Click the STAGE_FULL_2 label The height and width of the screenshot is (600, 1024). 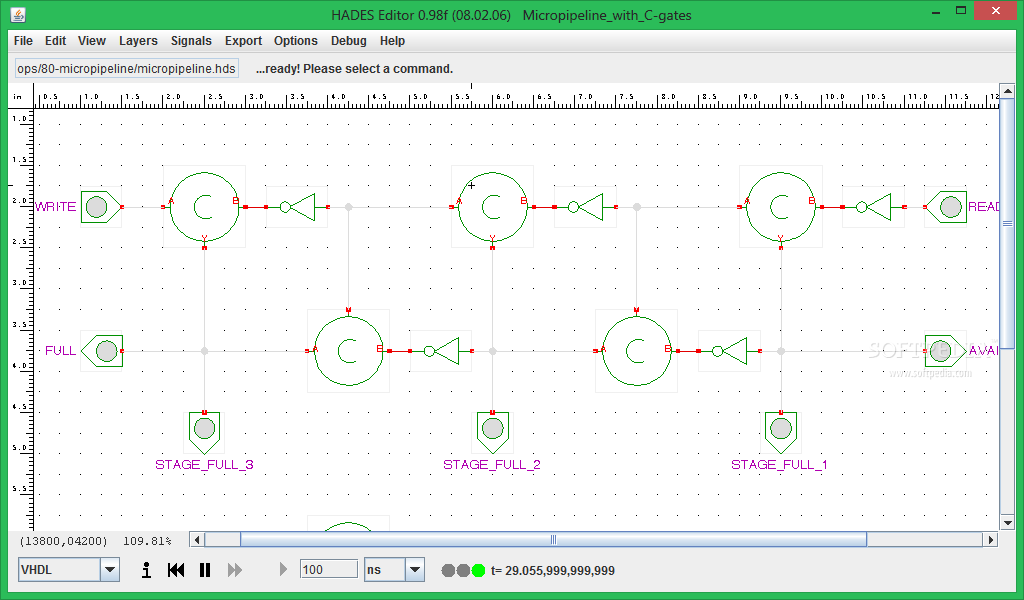(x=492, y=465)
